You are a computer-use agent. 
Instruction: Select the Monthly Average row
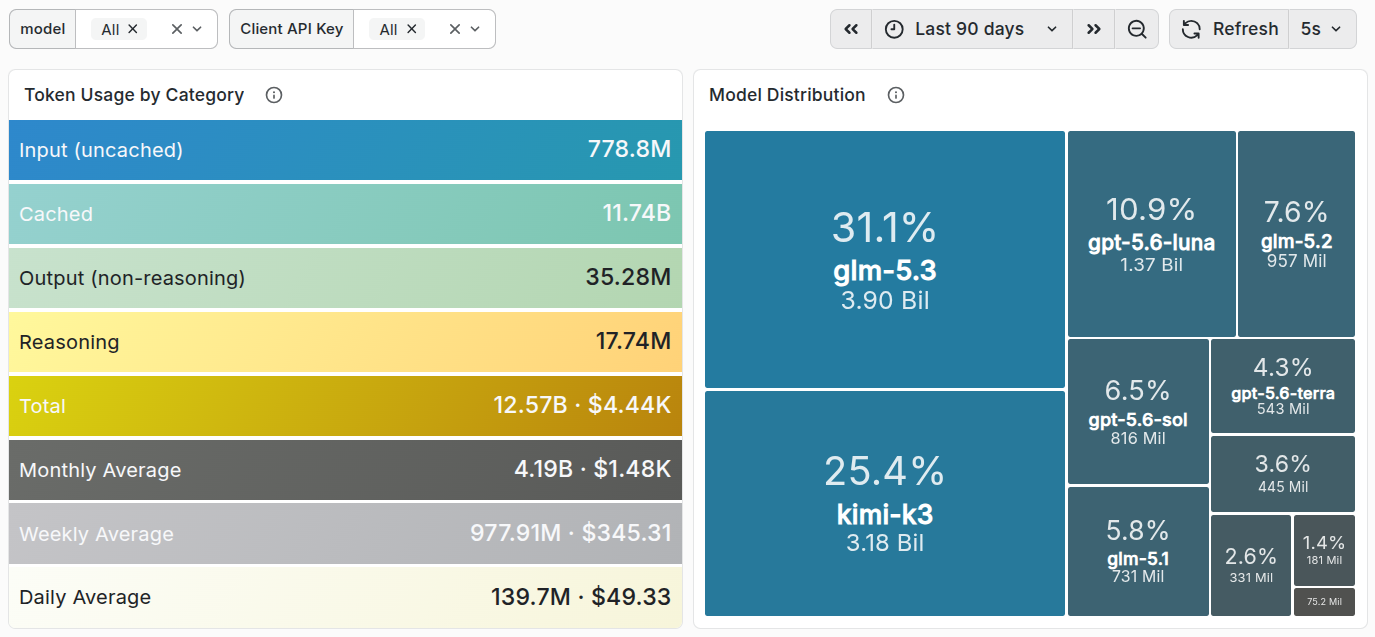(x=345, y=470)
